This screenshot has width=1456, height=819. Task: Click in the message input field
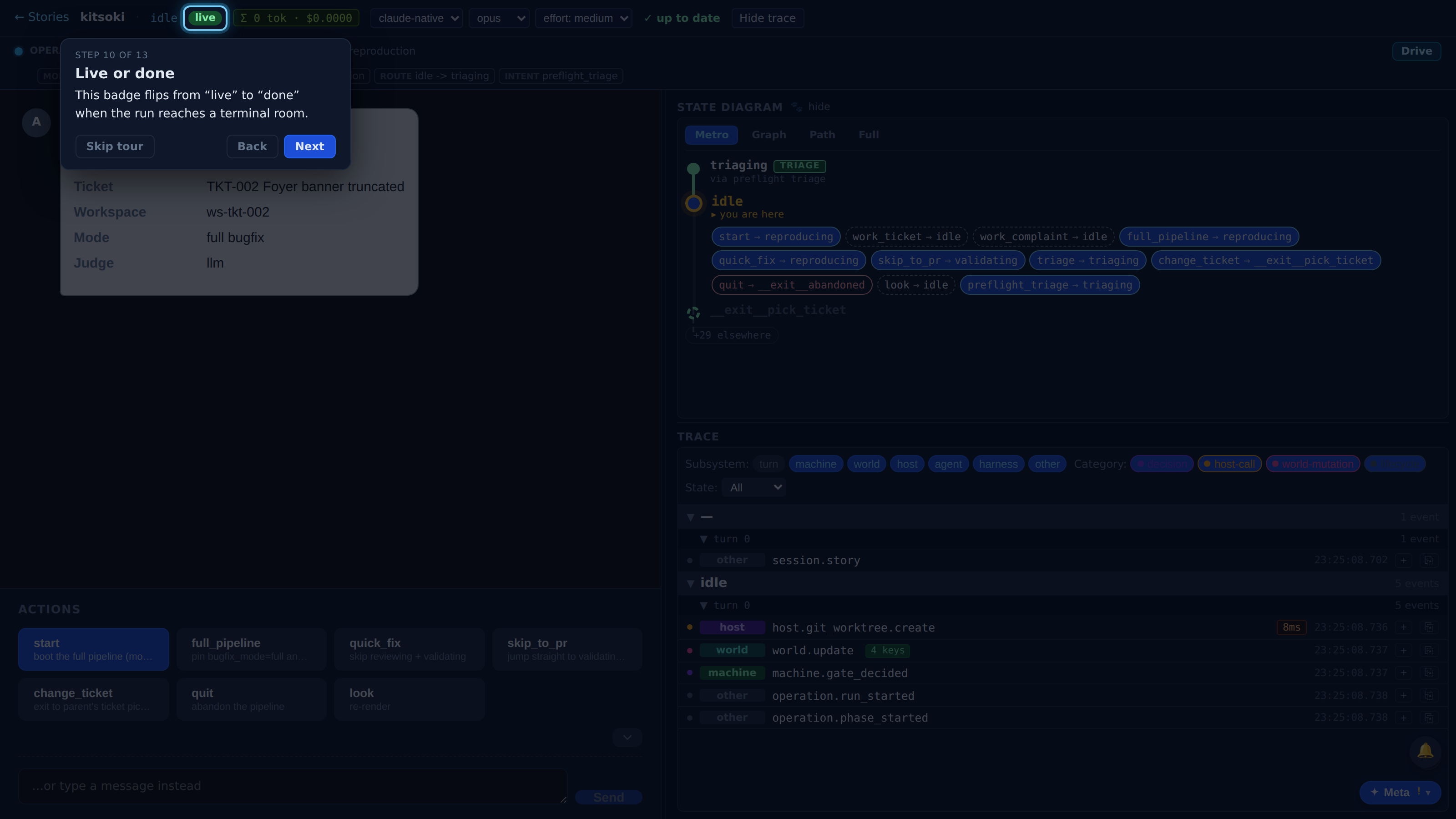click(292, 786)
